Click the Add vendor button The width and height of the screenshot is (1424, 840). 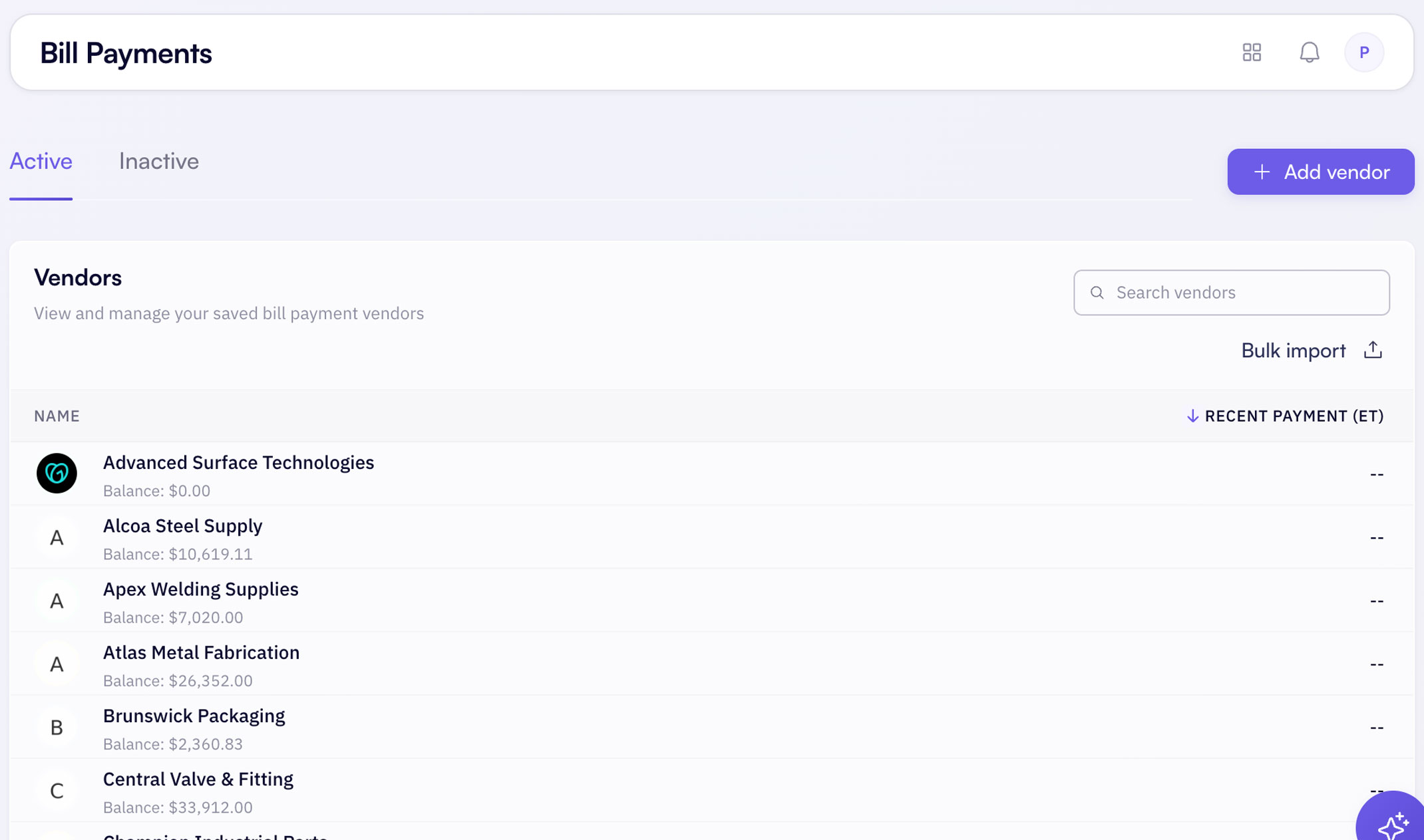[x=1320, y=172]
